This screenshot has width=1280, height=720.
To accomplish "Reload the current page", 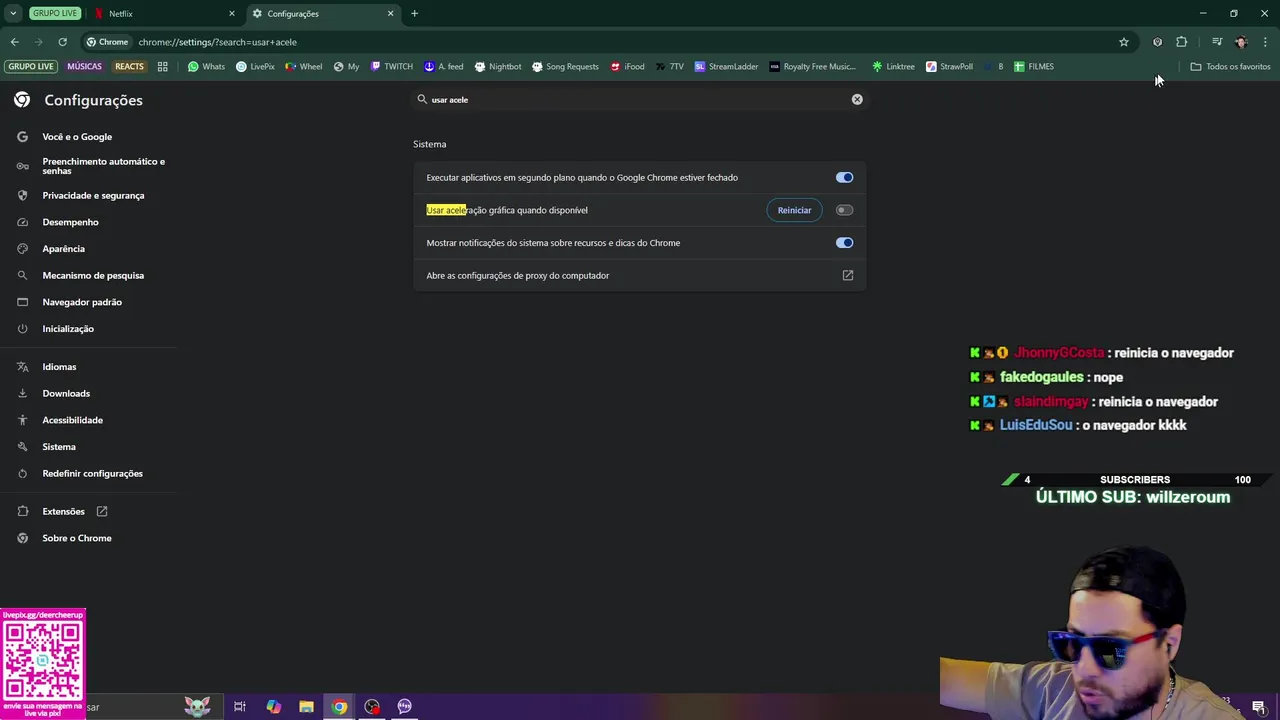I will point(62,42).
